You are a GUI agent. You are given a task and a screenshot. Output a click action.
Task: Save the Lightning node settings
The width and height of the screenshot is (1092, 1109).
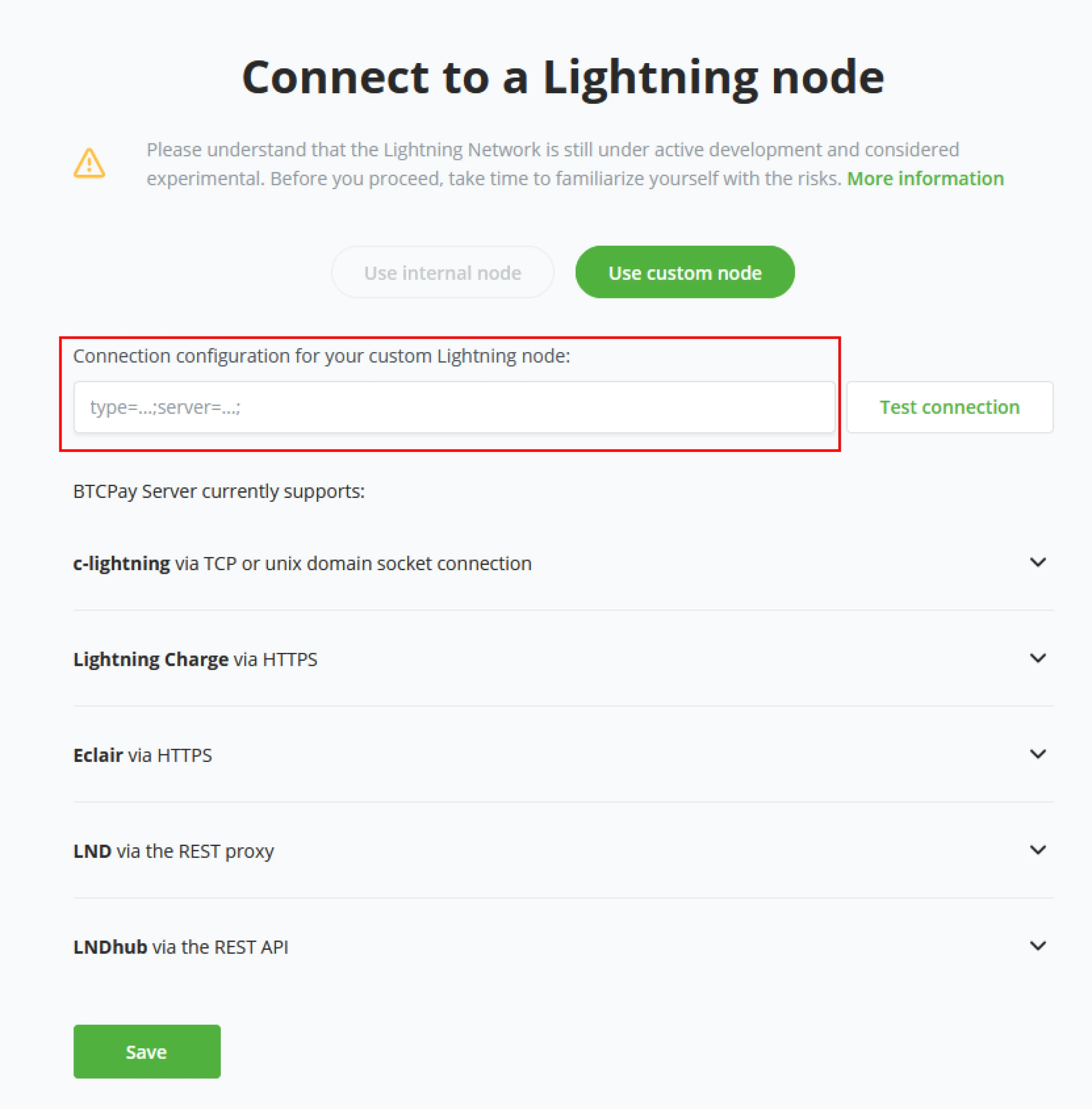[x=147, y=1052]
